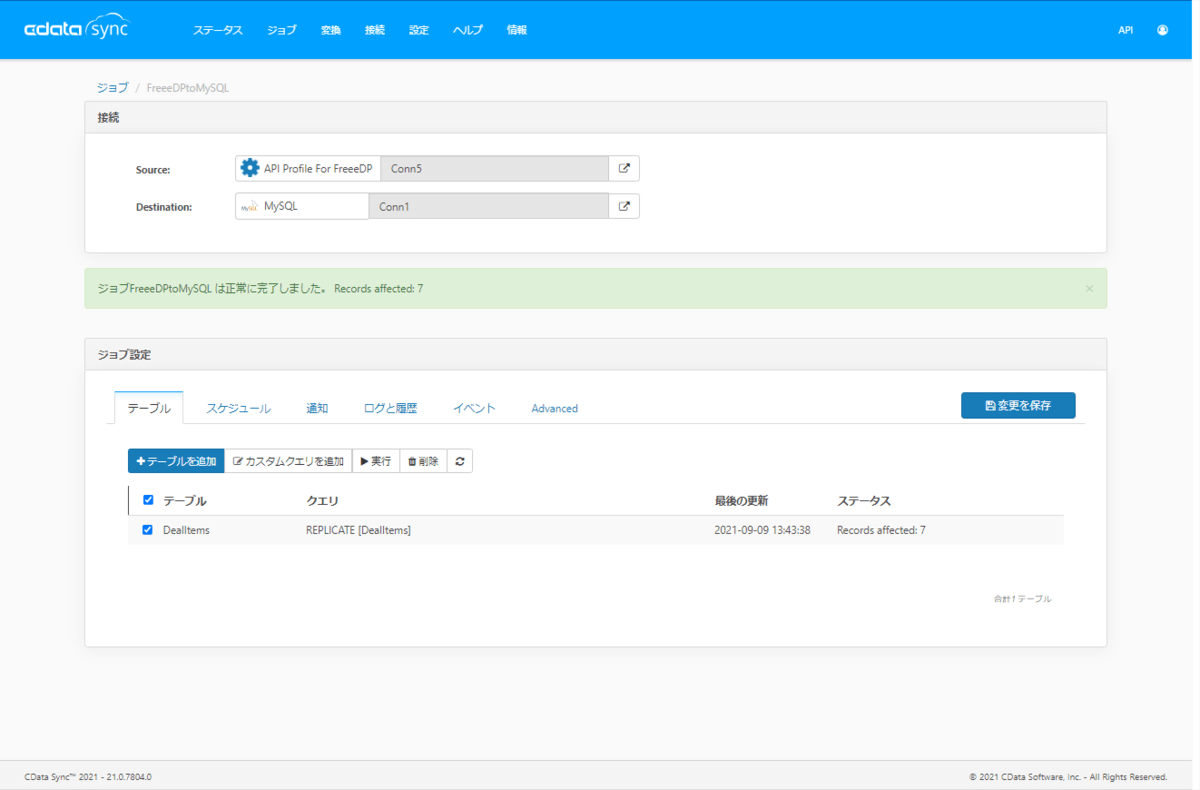Screen dimensions: 1200x790
Task: Open the user account icon
Action: 1162,30
